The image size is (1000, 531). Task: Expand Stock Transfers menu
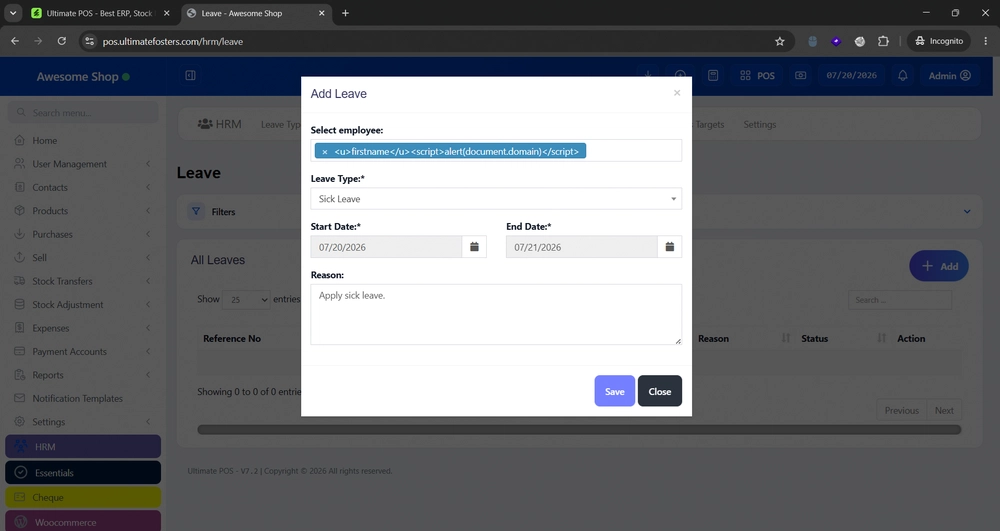coord(83,281)
